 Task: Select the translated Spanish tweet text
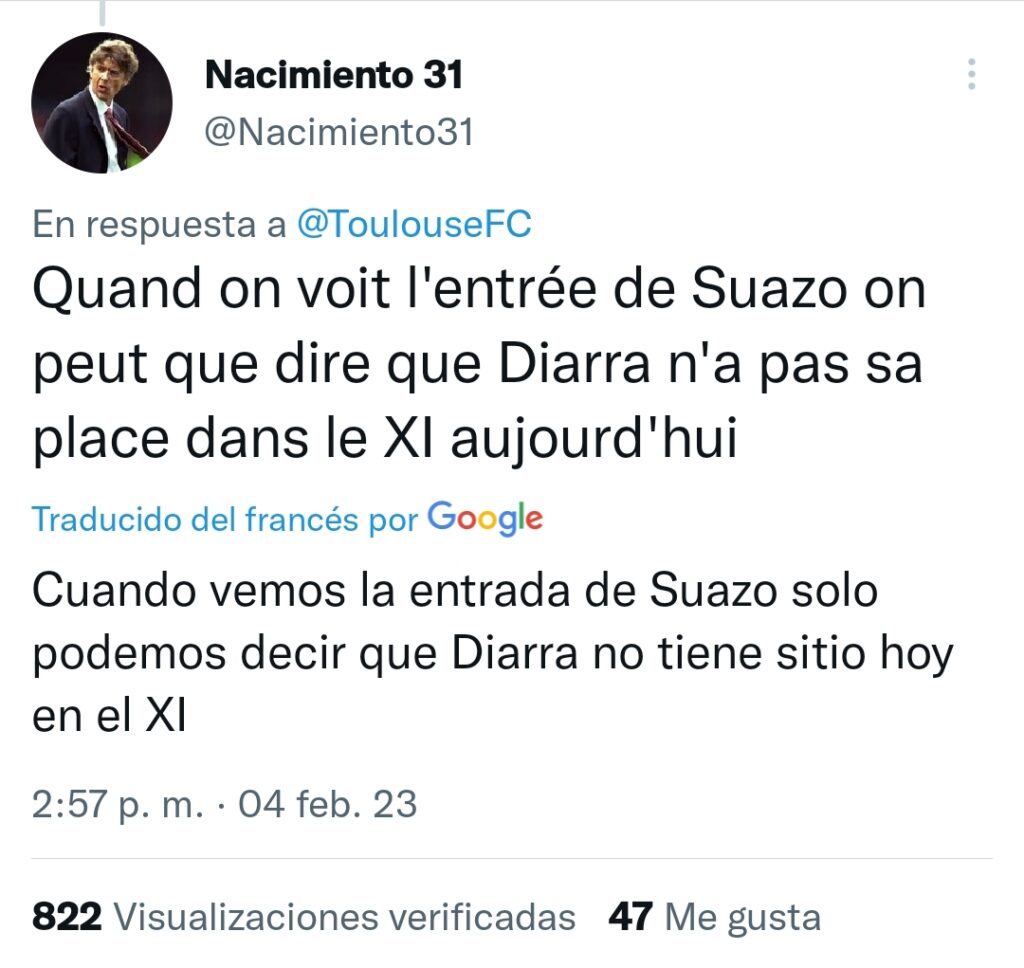tap(492, 653)
